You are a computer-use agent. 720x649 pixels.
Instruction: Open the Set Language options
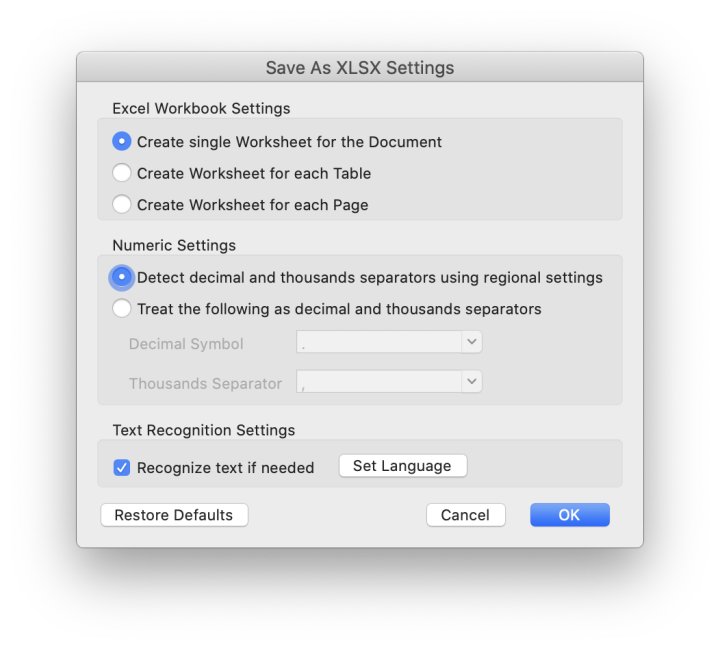pyautogui.click(x=402, y=466)
